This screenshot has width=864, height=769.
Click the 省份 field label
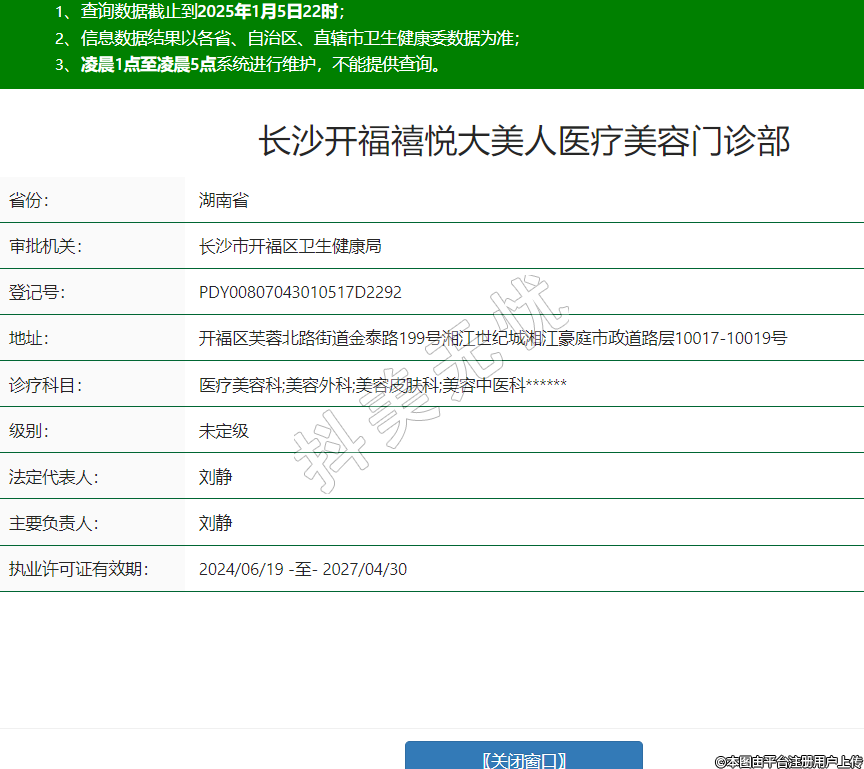[29, 200]
